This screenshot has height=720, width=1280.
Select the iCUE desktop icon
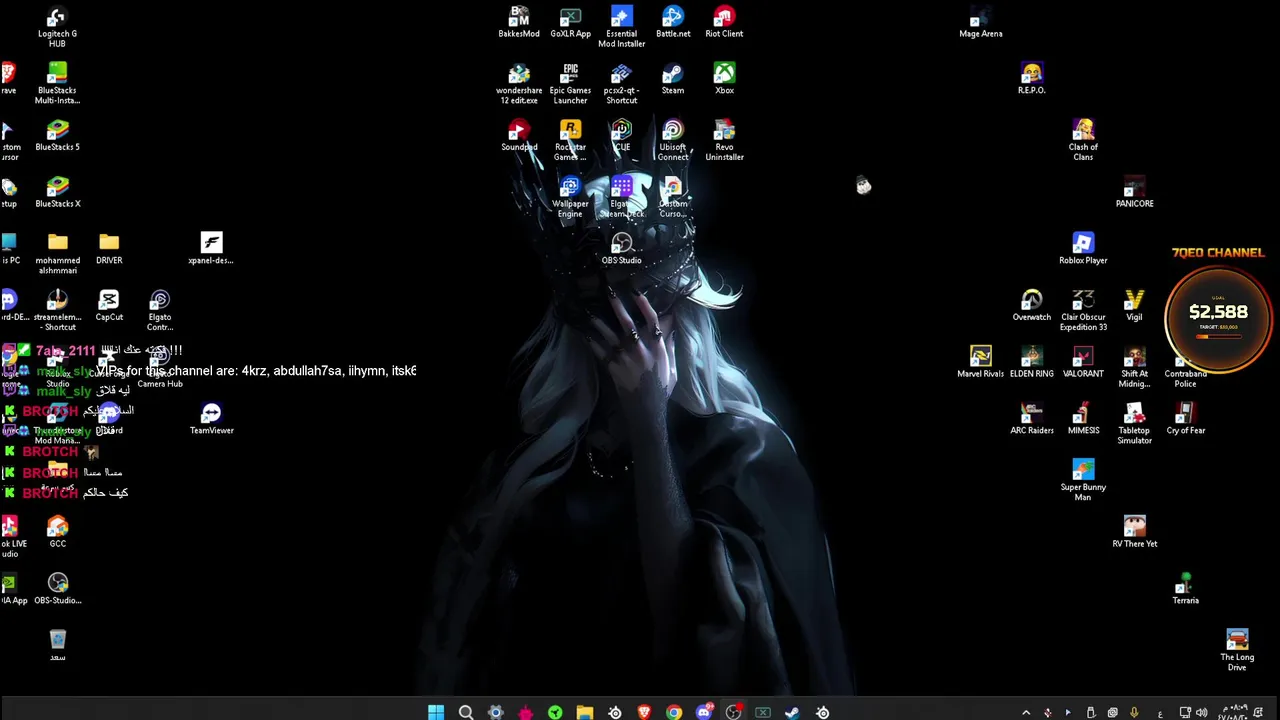coord(621,136)
